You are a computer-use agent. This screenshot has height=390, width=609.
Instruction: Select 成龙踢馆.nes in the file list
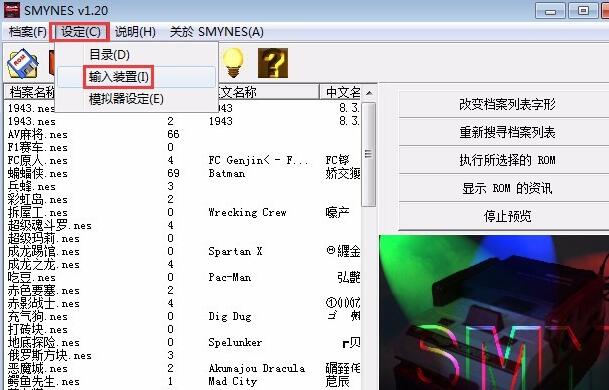pos(44,252)
